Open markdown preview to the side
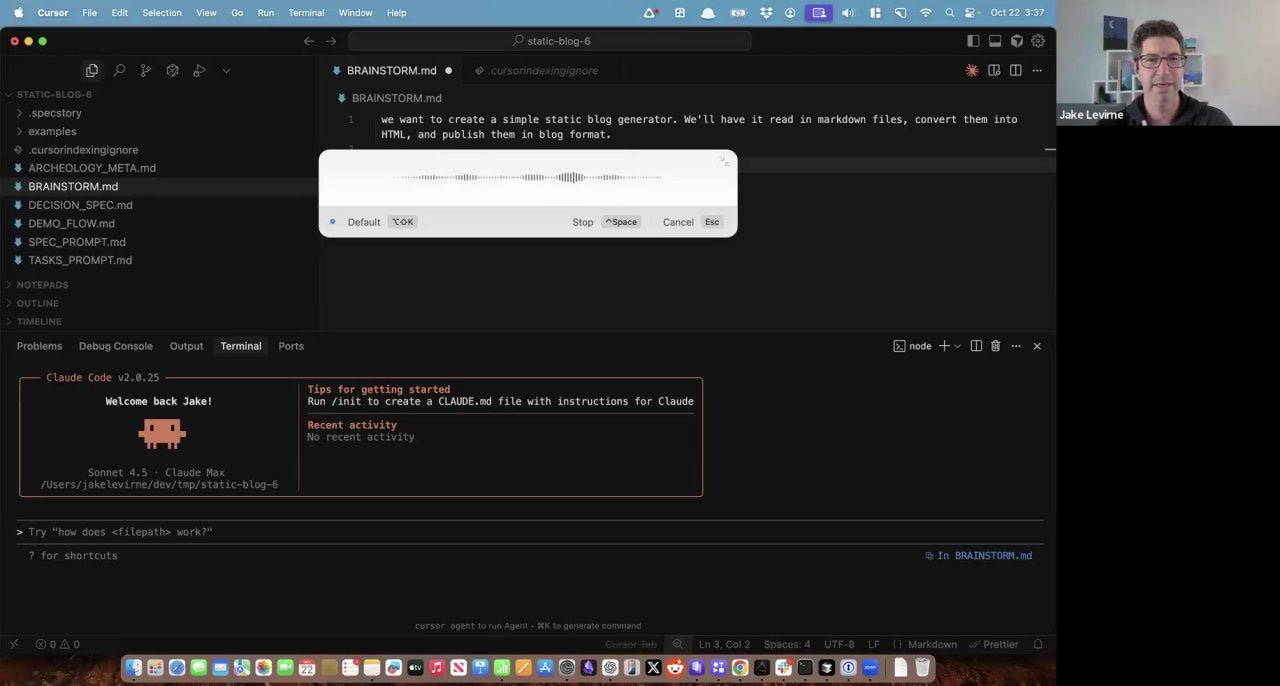 click(x=994, y=70)
